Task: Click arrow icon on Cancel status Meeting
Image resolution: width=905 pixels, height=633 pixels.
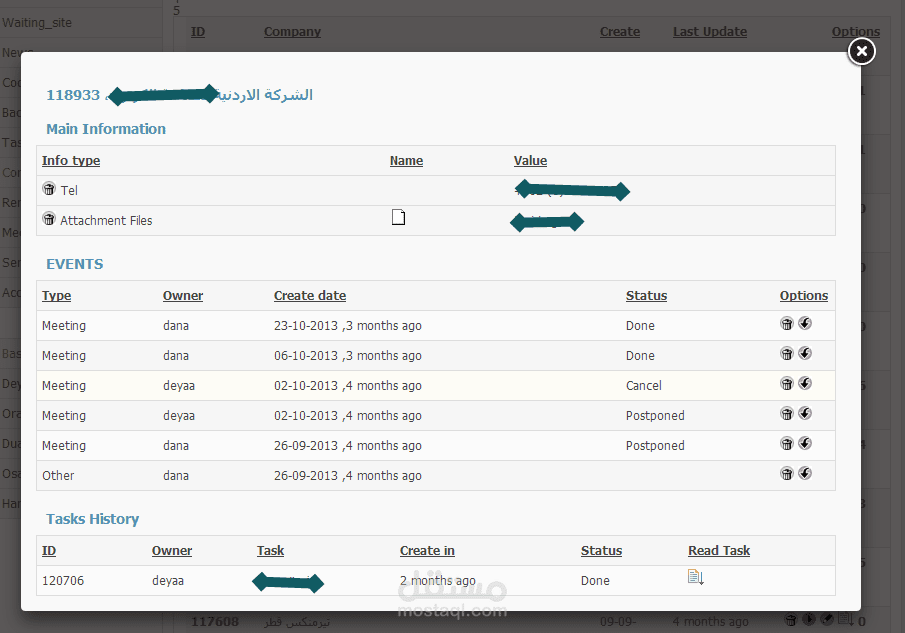Action: pyautogui.click(x=805, y=383)
